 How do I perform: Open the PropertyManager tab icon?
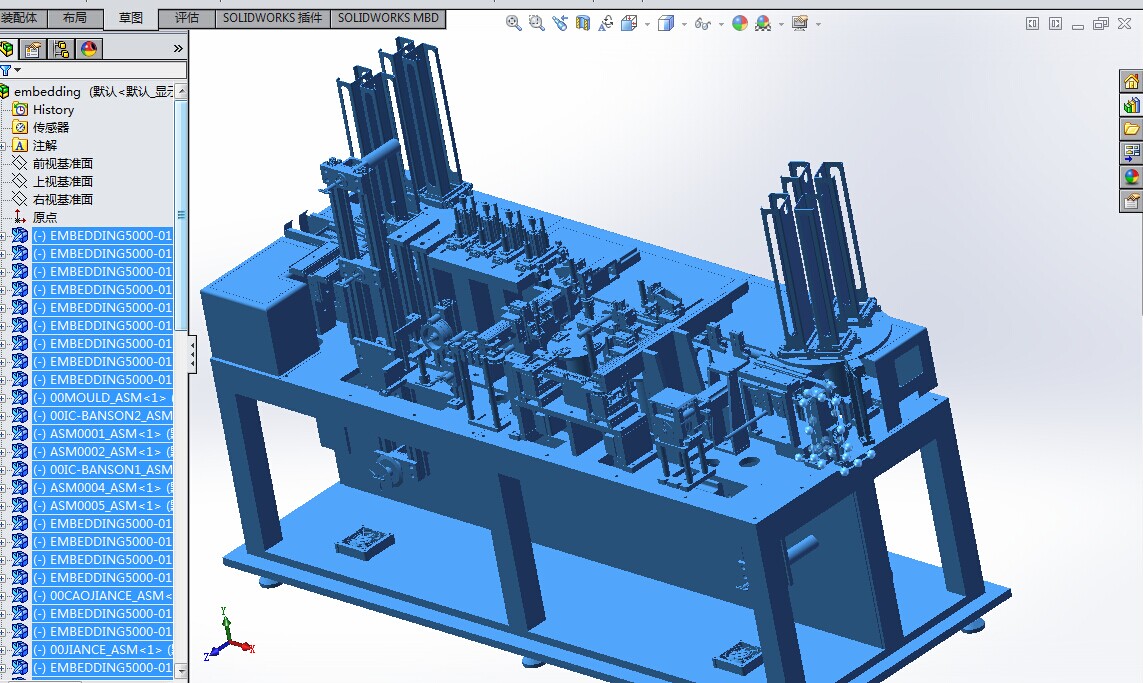pos(33,49)
